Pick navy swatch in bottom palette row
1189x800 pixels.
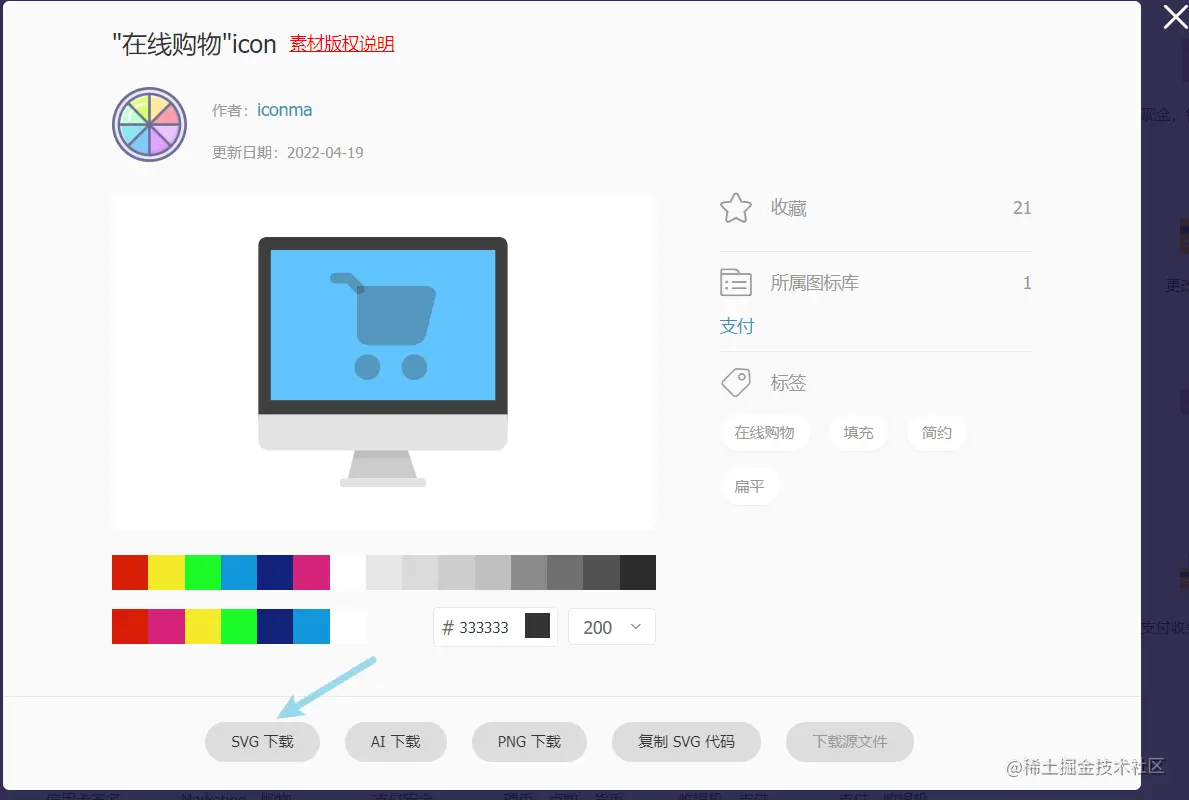pyautogui.click(x=275, y=626)
